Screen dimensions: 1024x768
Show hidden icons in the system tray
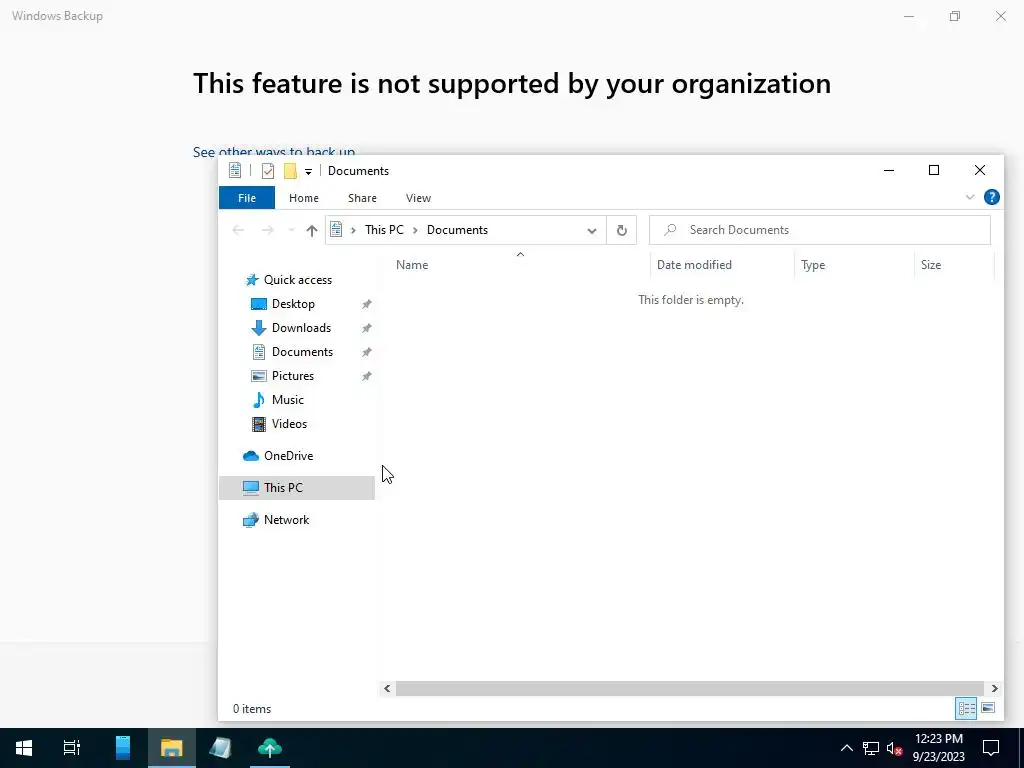846,748
